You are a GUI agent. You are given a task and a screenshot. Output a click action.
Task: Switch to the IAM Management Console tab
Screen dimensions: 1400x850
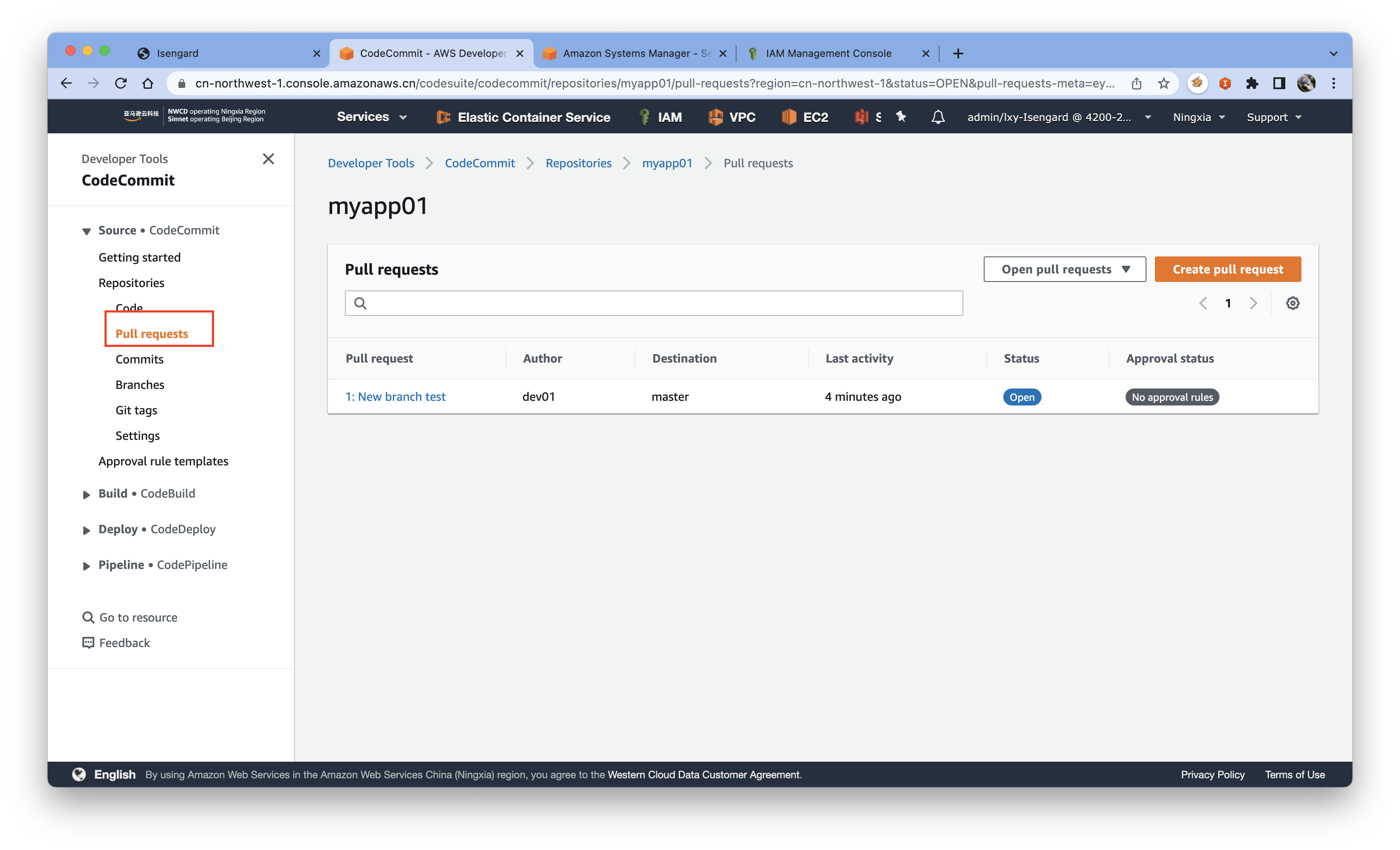pyautogui.click(x=838, y=53)
